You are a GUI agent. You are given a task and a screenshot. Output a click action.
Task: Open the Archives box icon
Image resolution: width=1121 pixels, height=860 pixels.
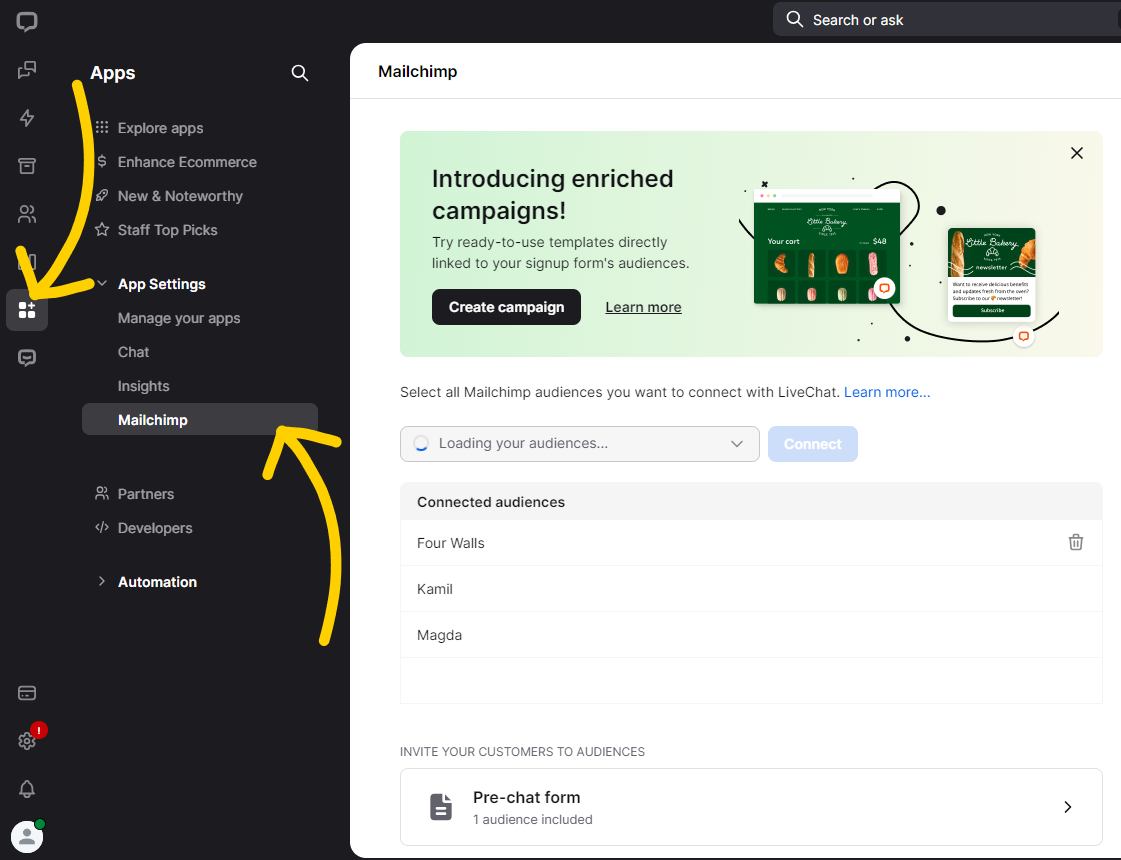pyautogui.click(x=26, y=166)
